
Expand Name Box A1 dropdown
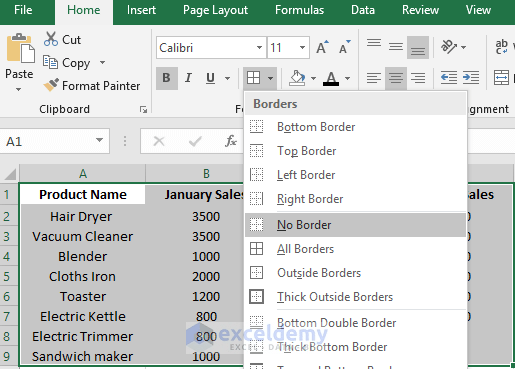[x=99, y=140]
